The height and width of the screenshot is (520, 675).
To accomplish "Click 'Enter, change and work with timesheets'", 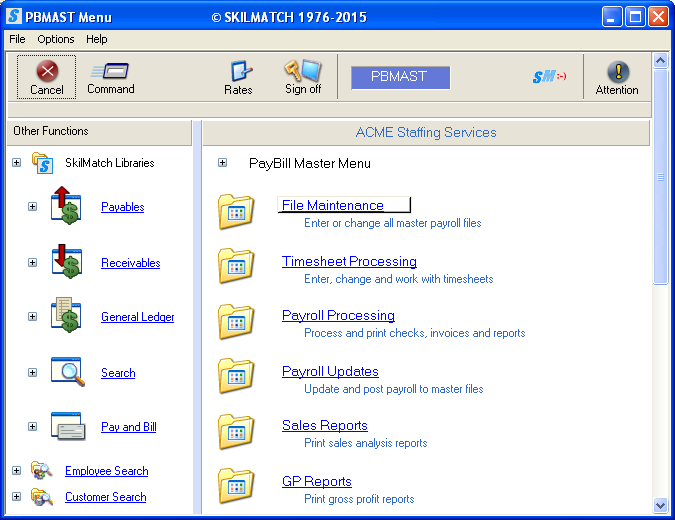I will 399,279.
